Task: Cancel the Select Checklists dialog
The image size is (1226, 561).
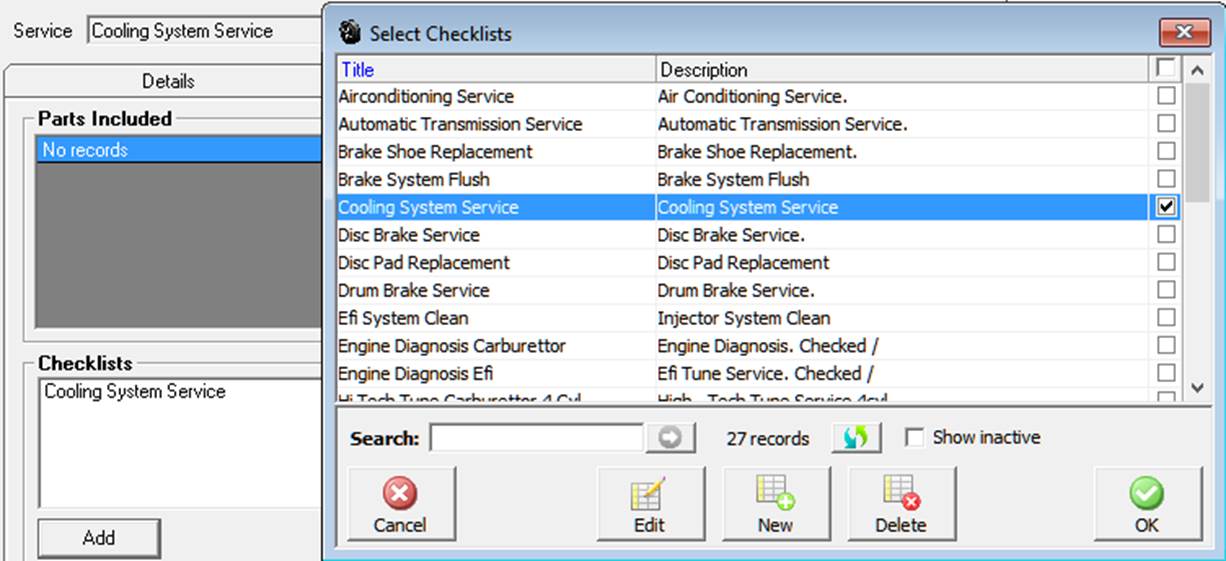Action: (400, 504)
